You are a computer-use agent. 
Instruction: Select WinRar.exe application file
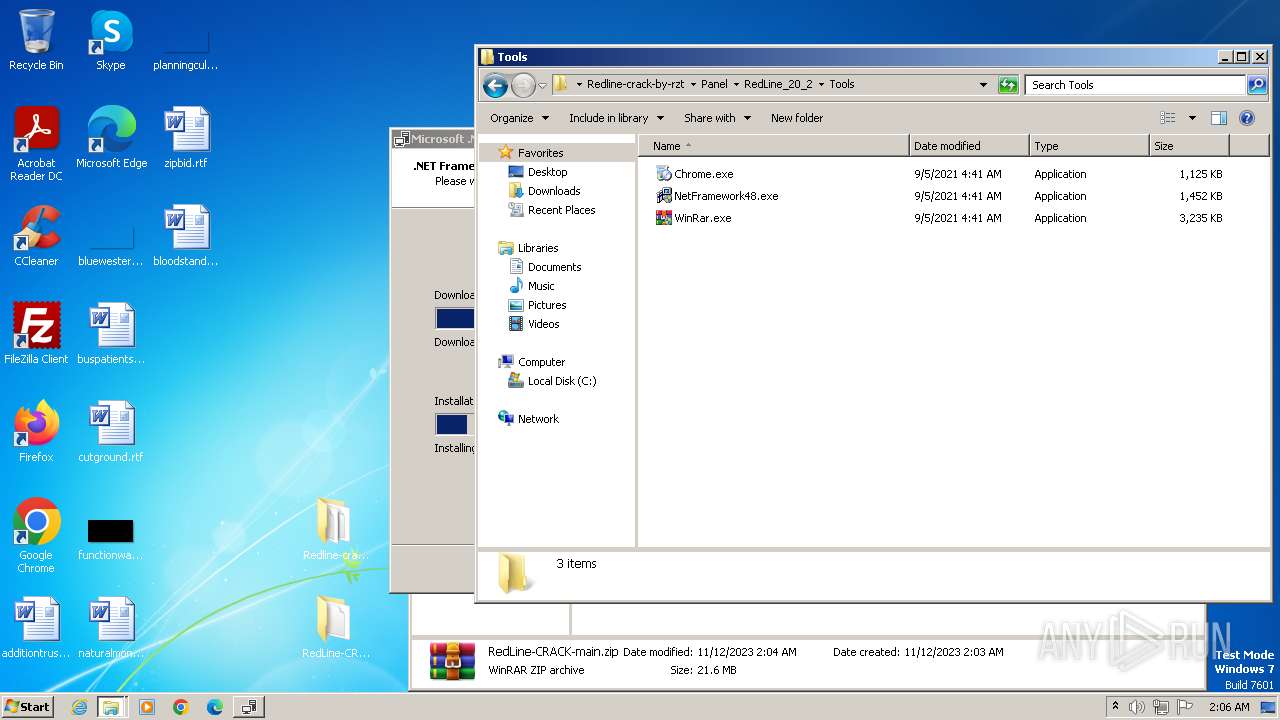693,218
